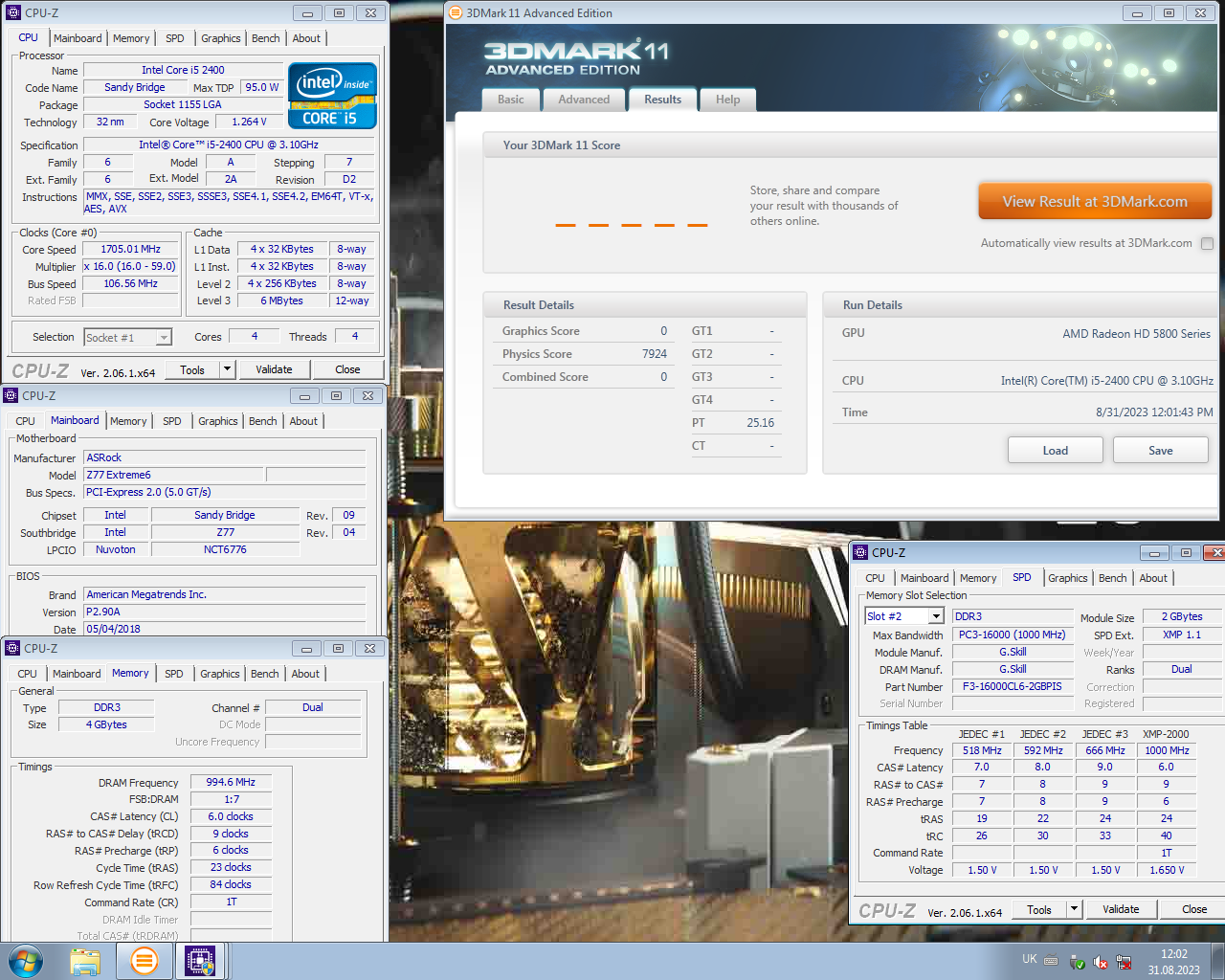Open the Safely Remove Hardware tray icon
Screen dimensions: 1225x980
click(1077, 962)
